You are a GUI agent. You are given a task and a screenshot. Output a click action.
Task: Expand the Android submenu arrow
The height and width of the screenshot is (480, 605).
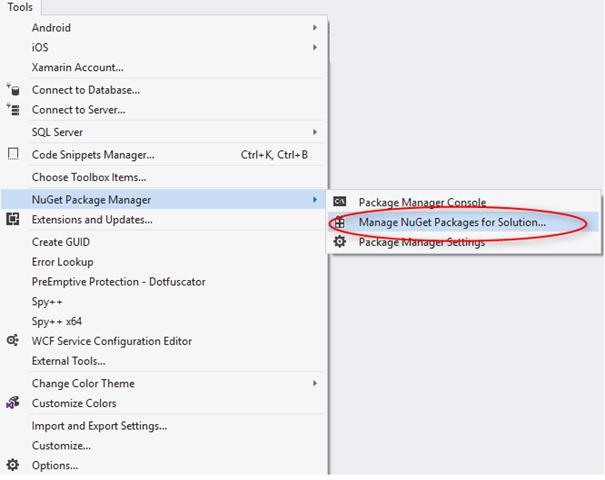315,28
